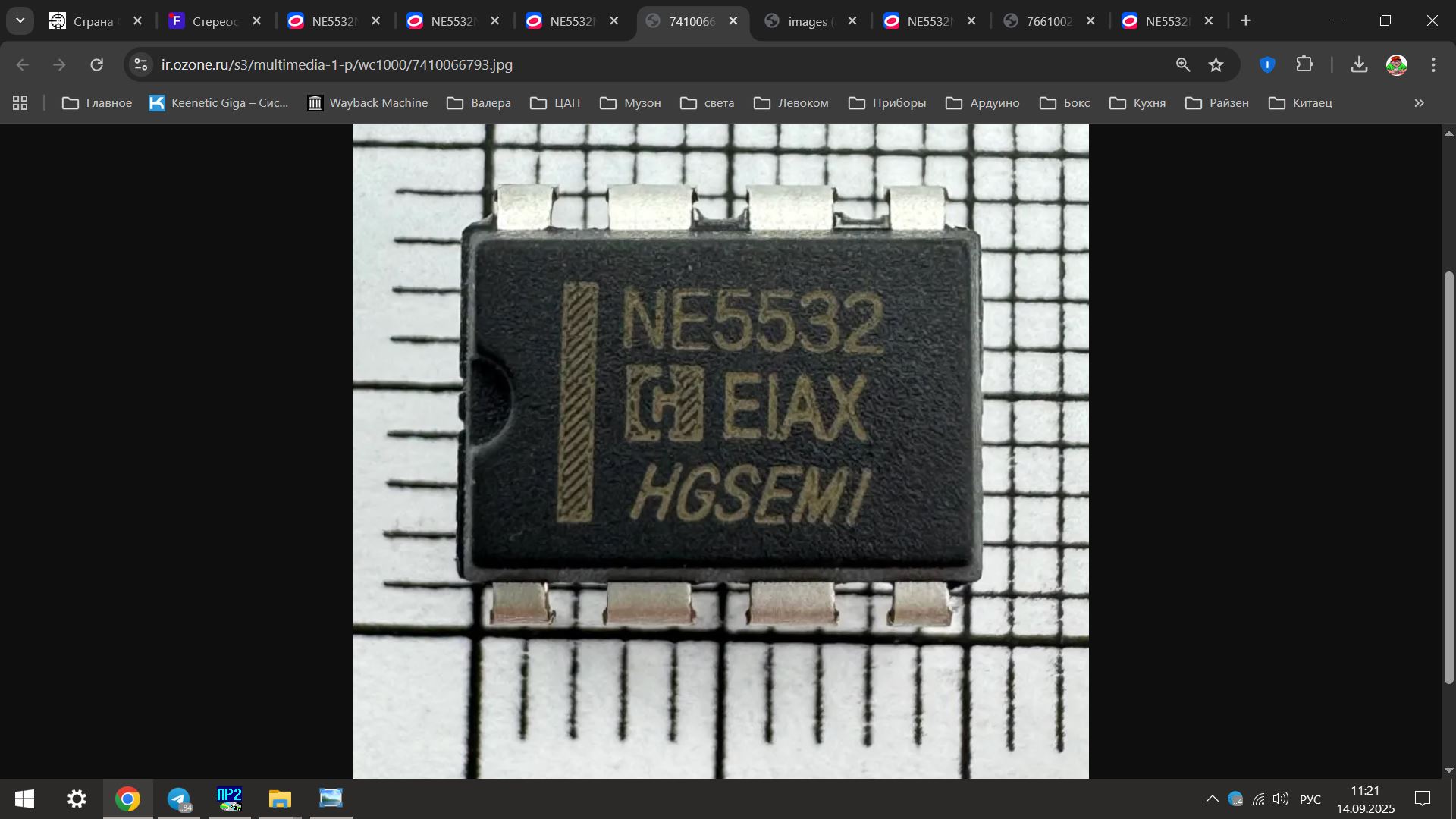Open the site information icon in address bar
This screenshot has height=819, width=1456.
[141, 65]
